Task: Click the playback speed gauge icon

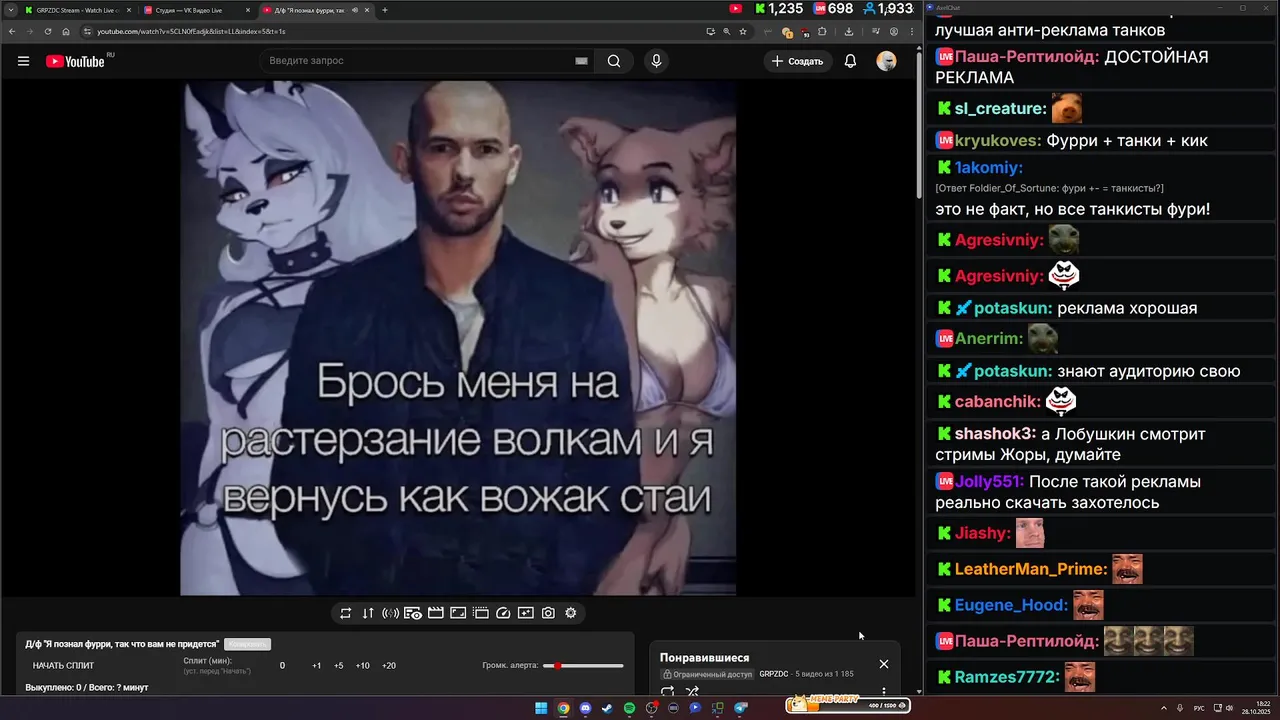Action: (503, 613)
